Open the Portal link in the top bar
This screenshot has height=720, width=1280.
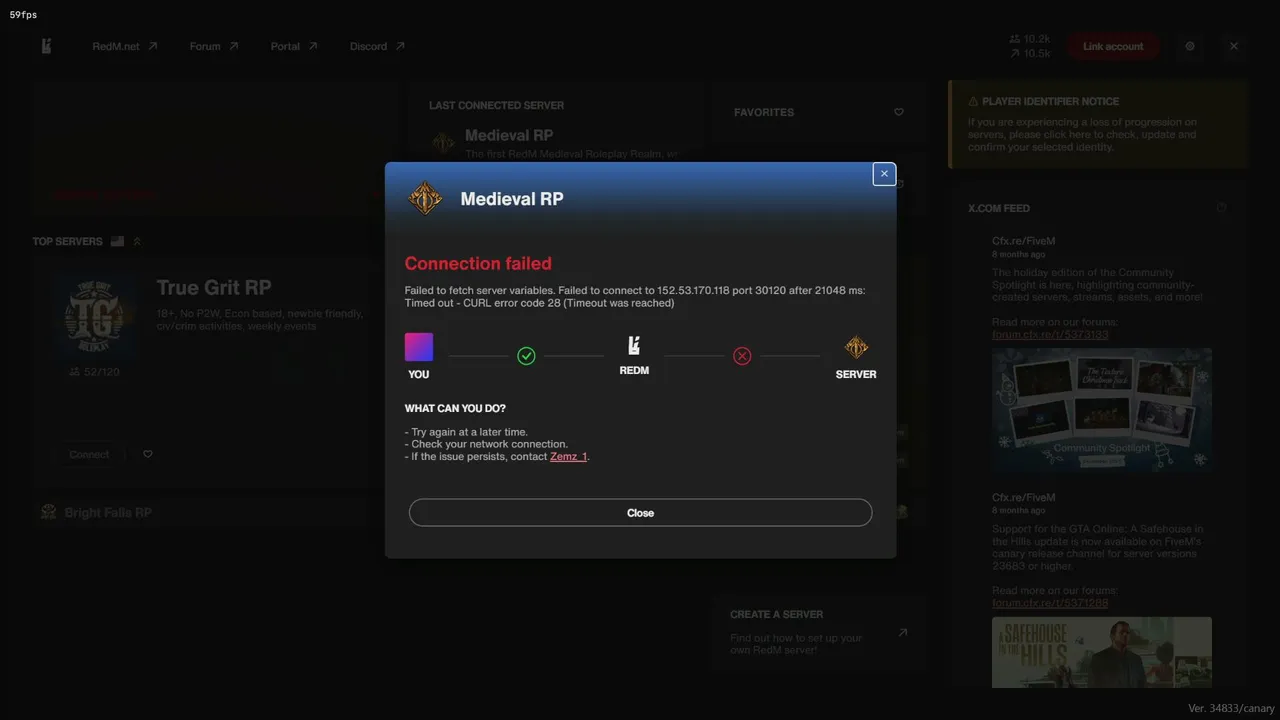click(x=294, y=46)
